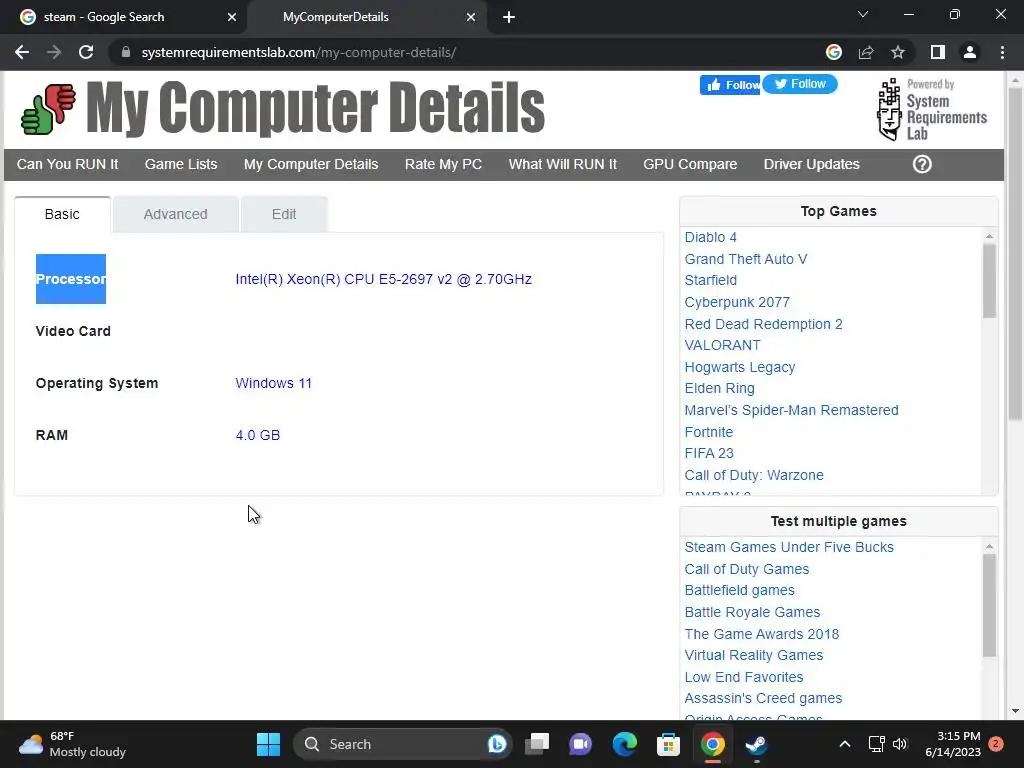The image size is (1024, 768).
Task: Open Driver Updates menu item
Action: coord(812,165)
